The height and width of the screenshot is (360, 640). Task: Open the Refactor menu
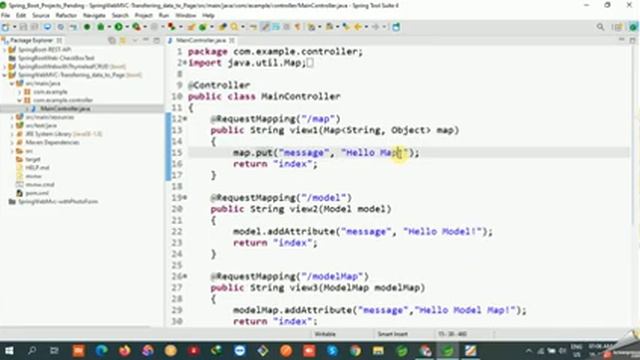66,16
